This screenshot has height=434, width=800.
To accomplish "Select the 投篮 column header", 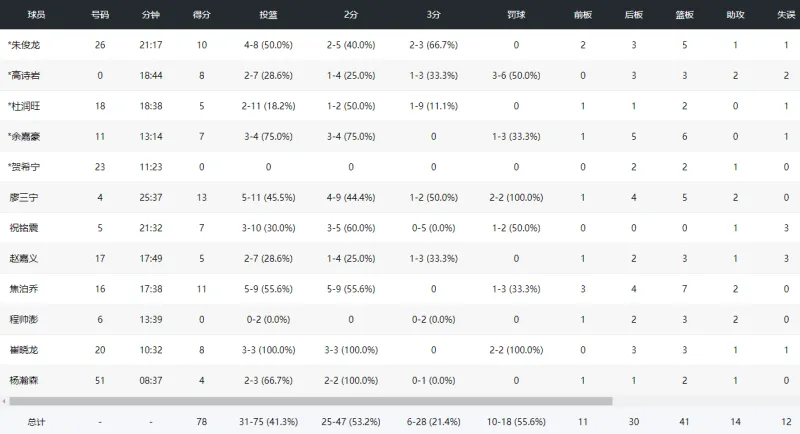I will coord(267,16).
